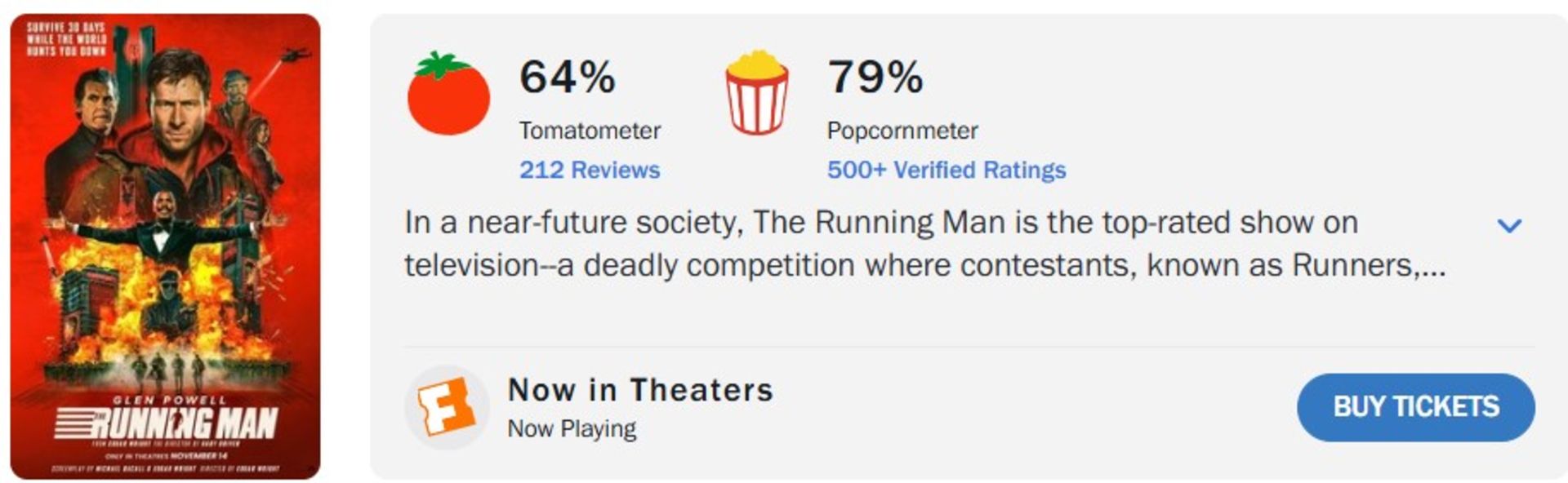Image resolution: width=1568 pixels, height=483 pixels.
Task: View the 500+ Verified Ratings
Action: coord(945,170)
